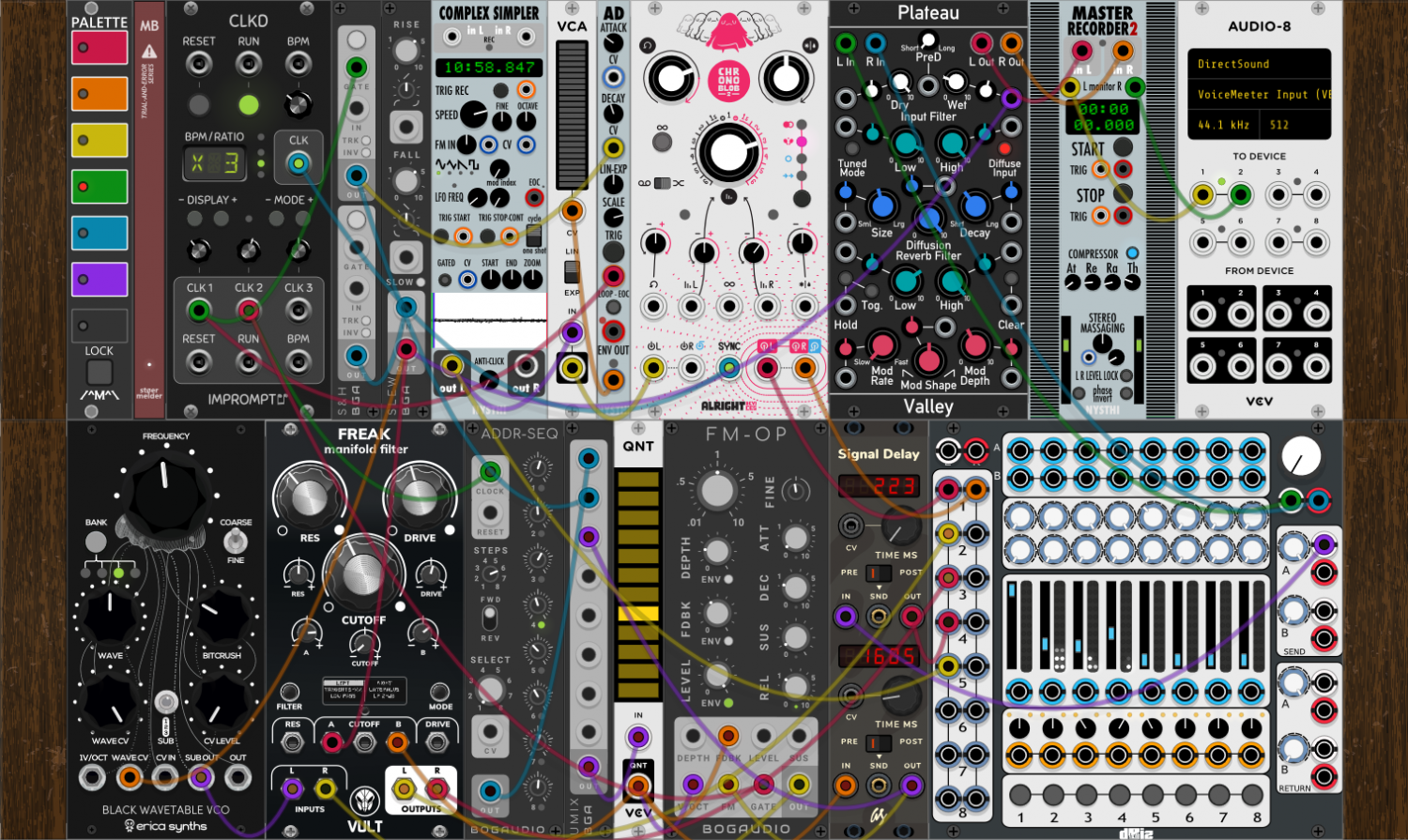Toggle the DEPTH ENV button on FM-OP

tap(729, 579)
